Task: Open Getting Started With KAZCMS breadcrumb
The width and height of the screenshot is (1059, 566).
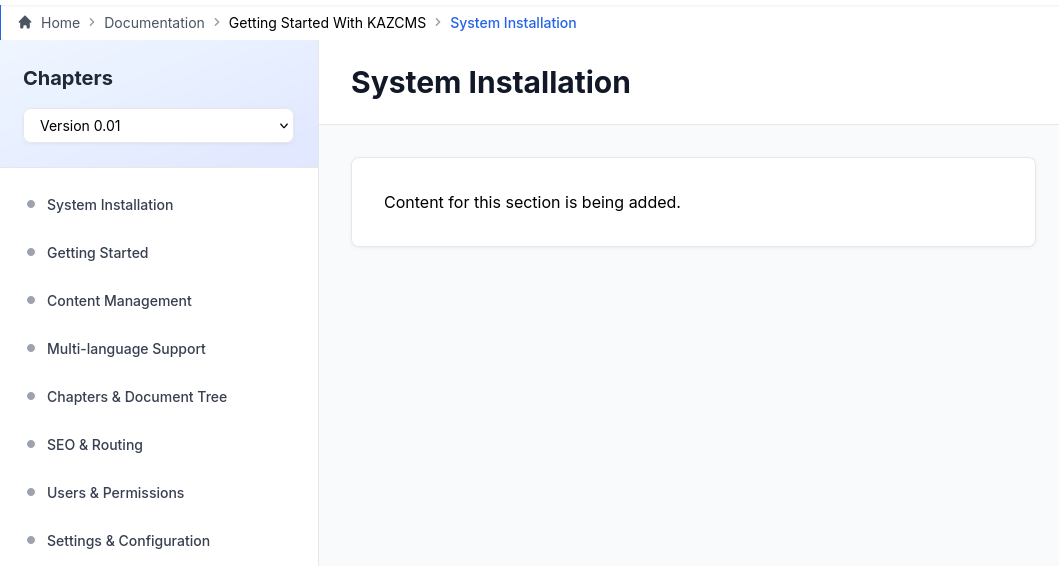Action: [x=327, y=22]
